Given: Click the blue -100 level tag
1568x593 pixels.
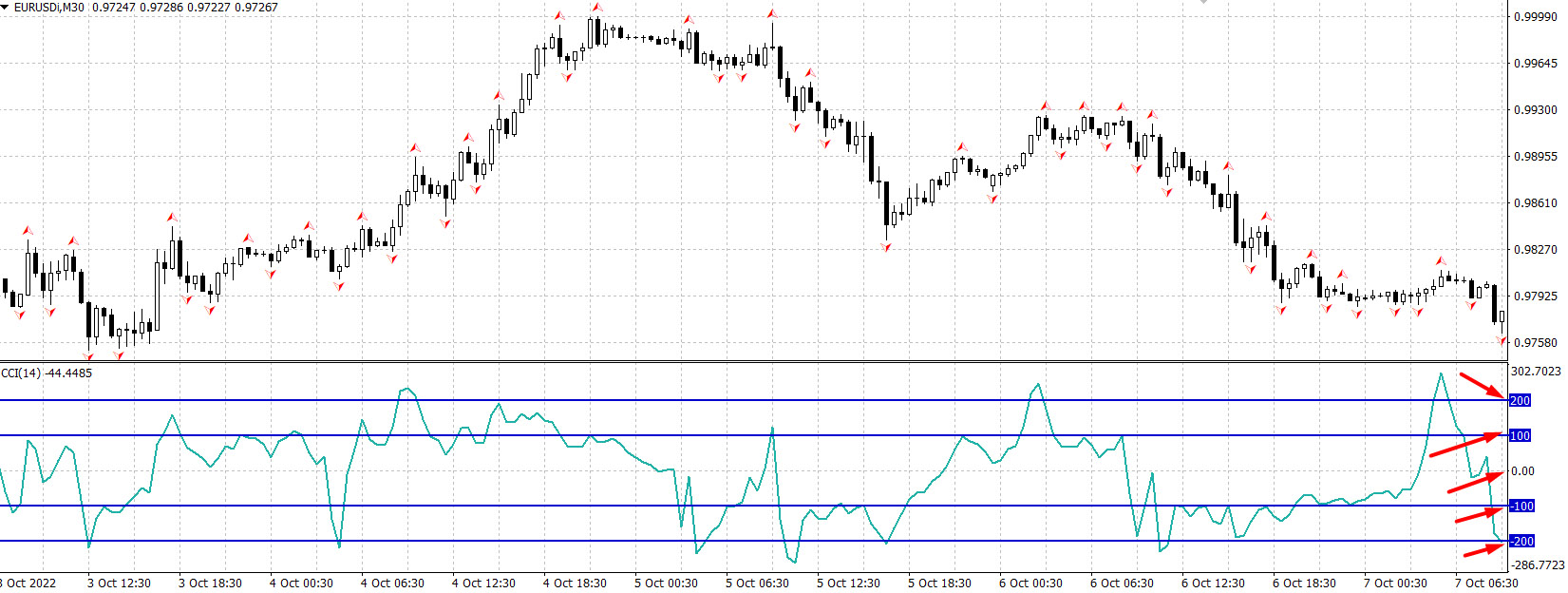Looking at the screenshot, I should click(1521, 507).
